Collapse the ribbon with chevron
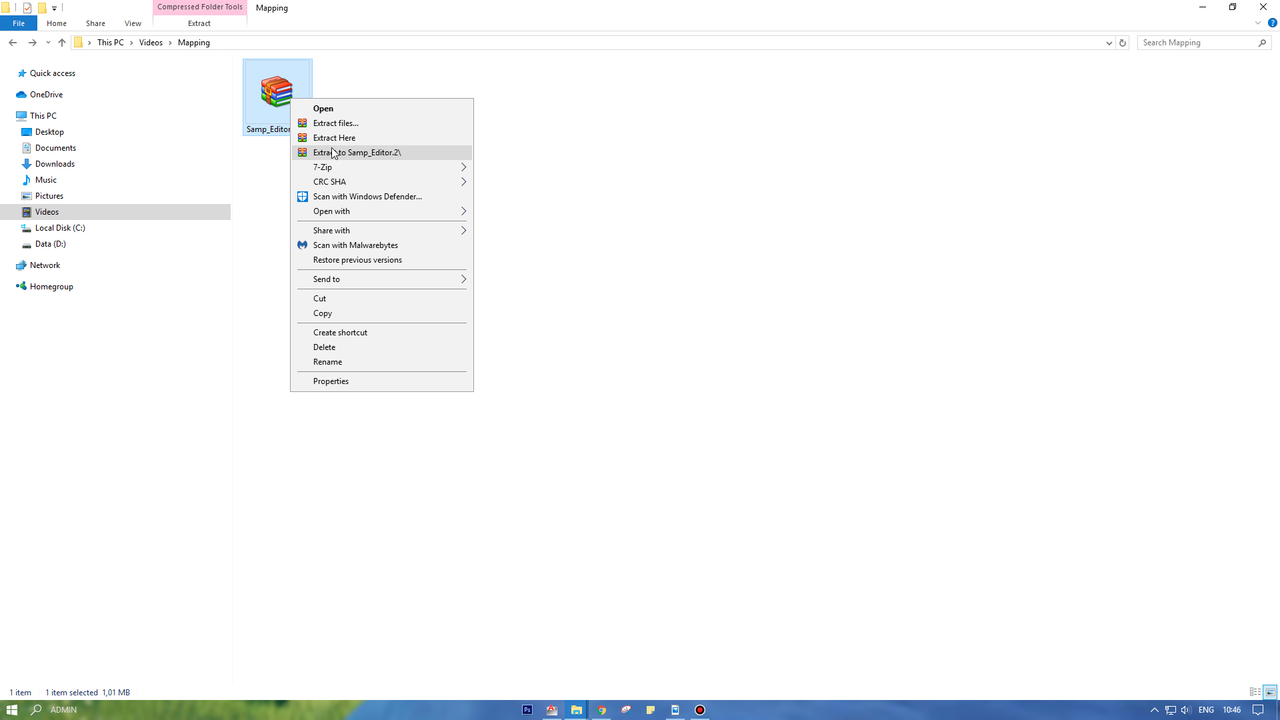This screenshot has height=720, width=1280. coord(1258,23)
